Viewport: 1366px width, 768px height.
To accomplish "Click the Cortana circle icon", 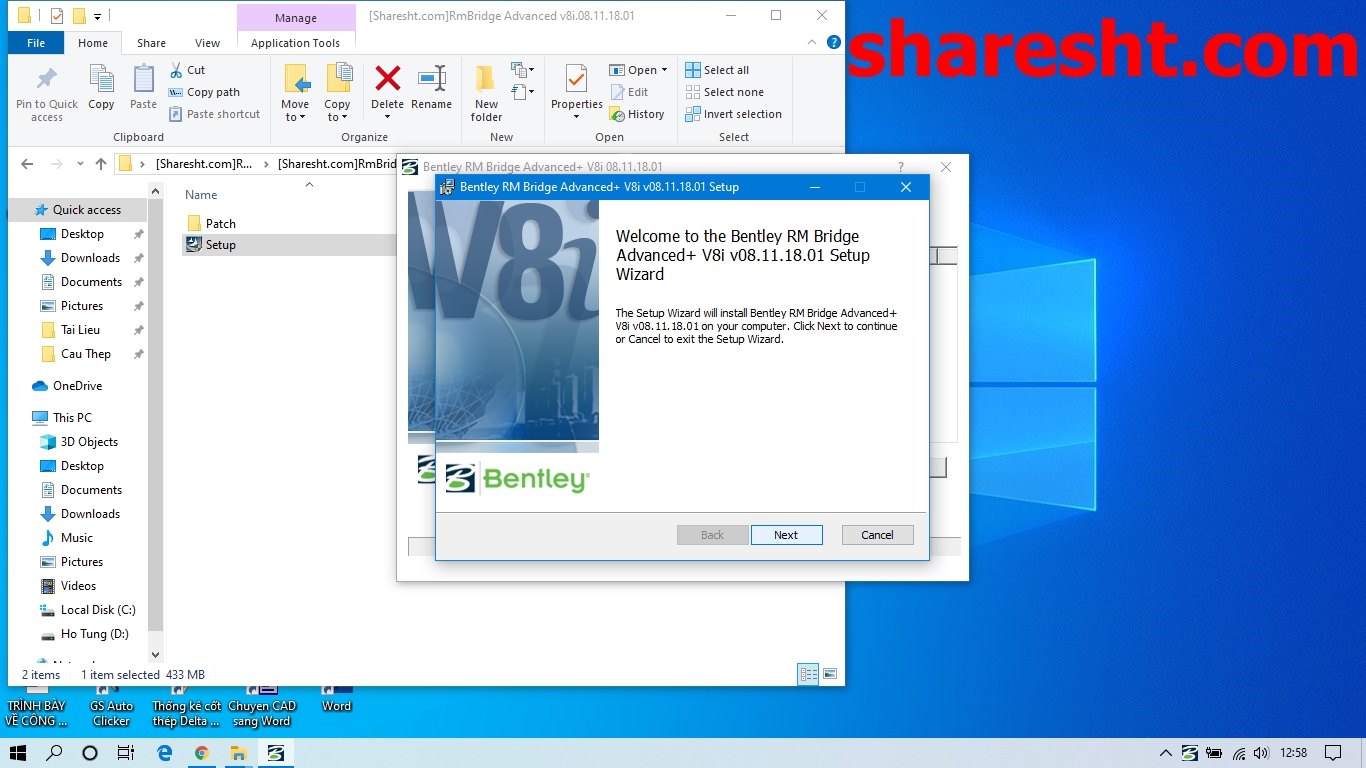I will [89, 753].
